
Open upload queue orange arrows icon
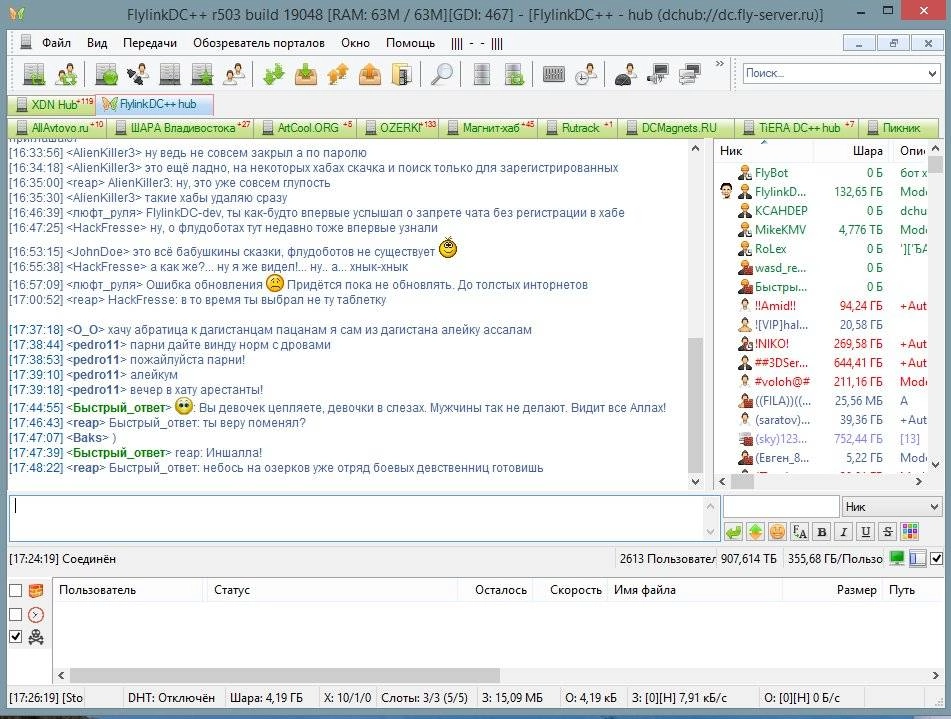pyautogui.click(x=338, y=74)
